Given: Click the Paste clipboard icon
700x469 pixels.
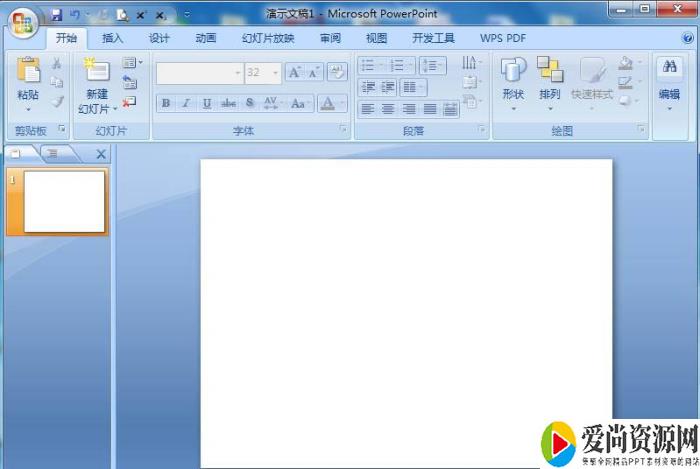Looking at the screenshot, I should [x=28, y=71].
